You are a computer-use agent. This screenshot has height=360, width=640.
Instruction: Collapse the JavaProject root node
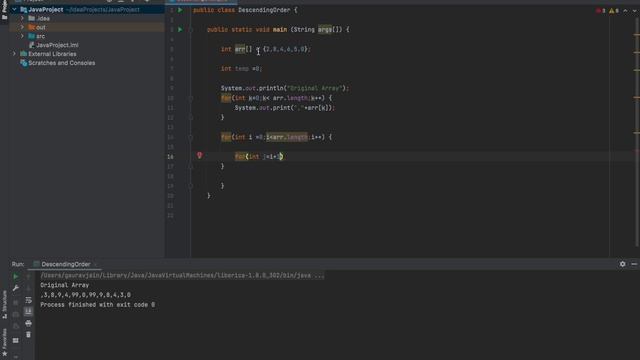click(14, 9)
